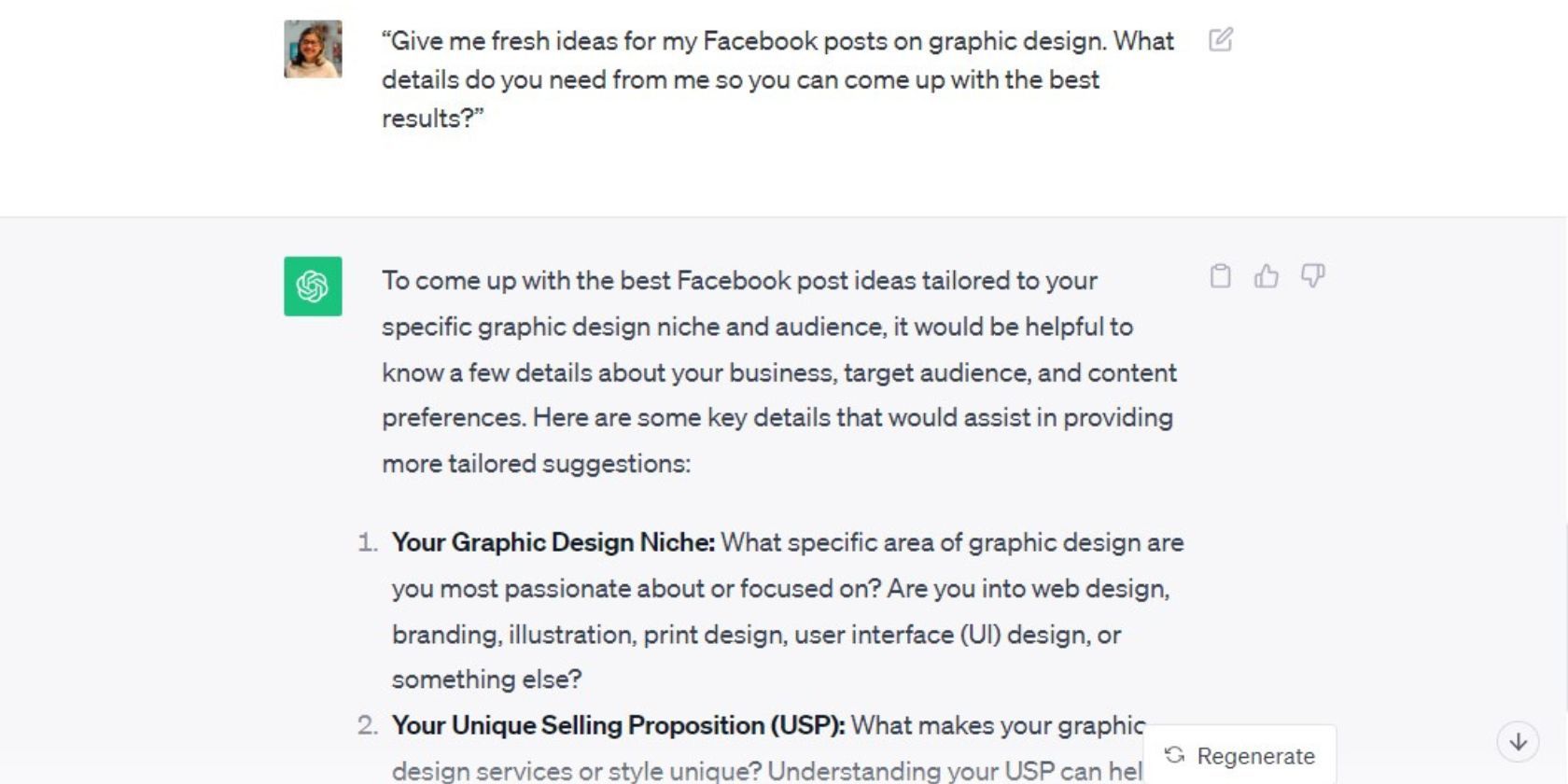Click the user profile picture
Viewport: 1568px width, 784px height.
coord(313,49)
